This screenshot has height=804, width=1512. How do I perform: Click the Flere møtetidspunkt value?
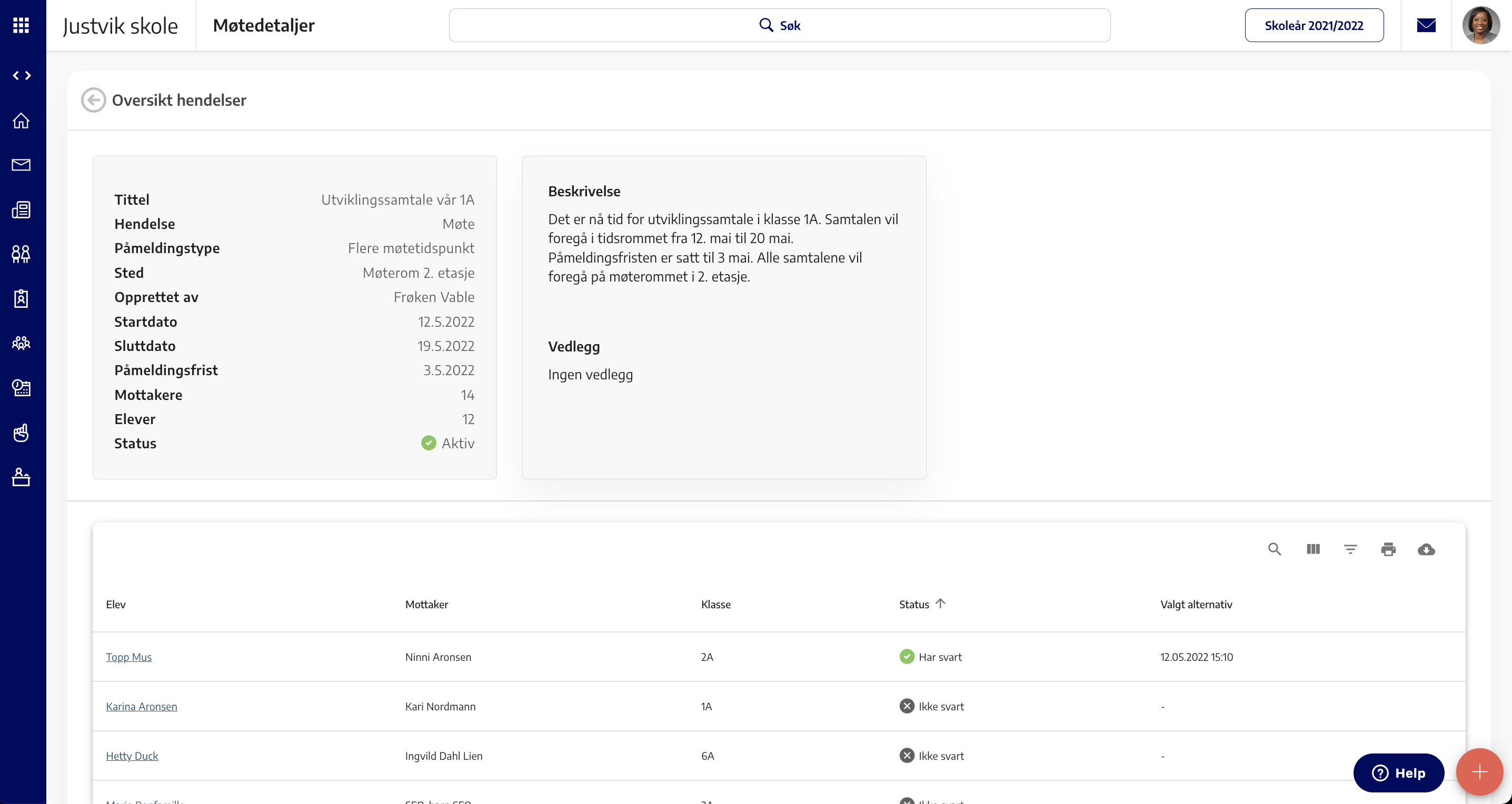pyautogui.click(x=411, y=249)
